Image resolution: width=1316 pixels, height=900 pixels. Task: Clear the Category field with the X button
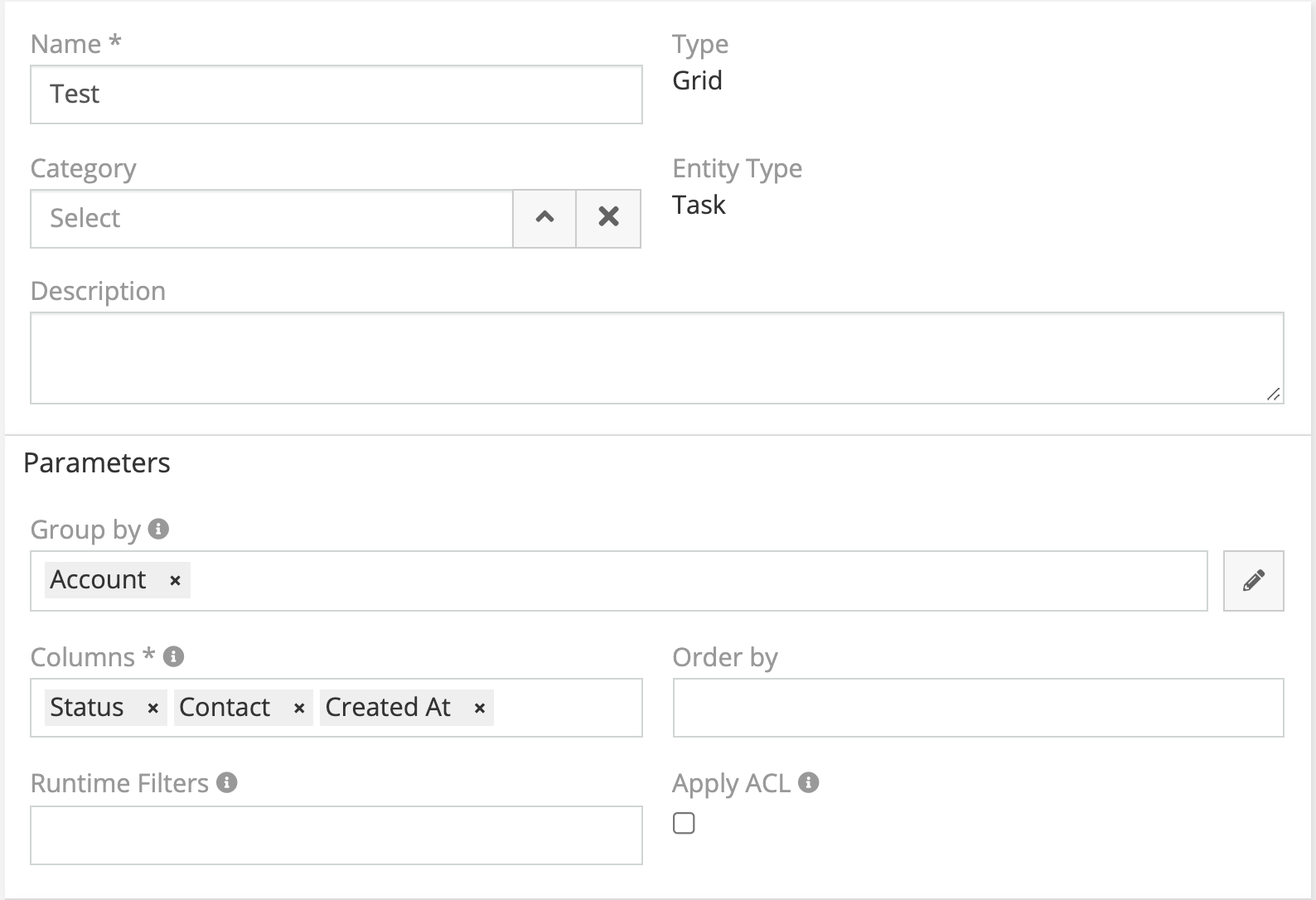pyautogui.click(x=608, y=218)
